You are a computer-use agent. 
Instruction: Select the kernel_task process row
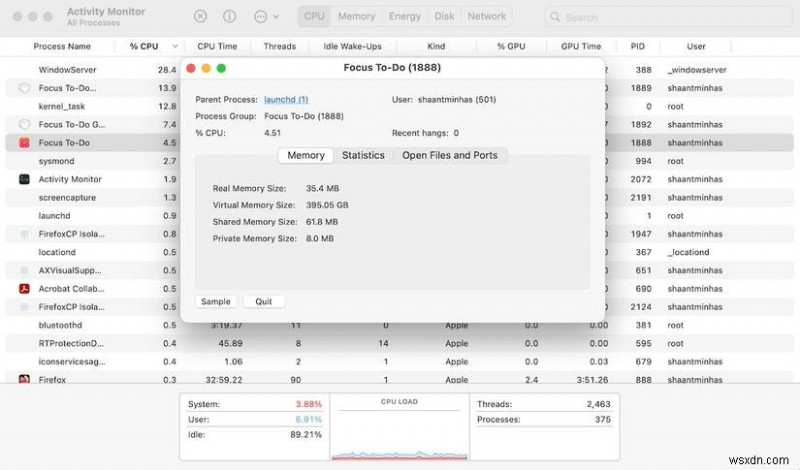pos(399,106)
